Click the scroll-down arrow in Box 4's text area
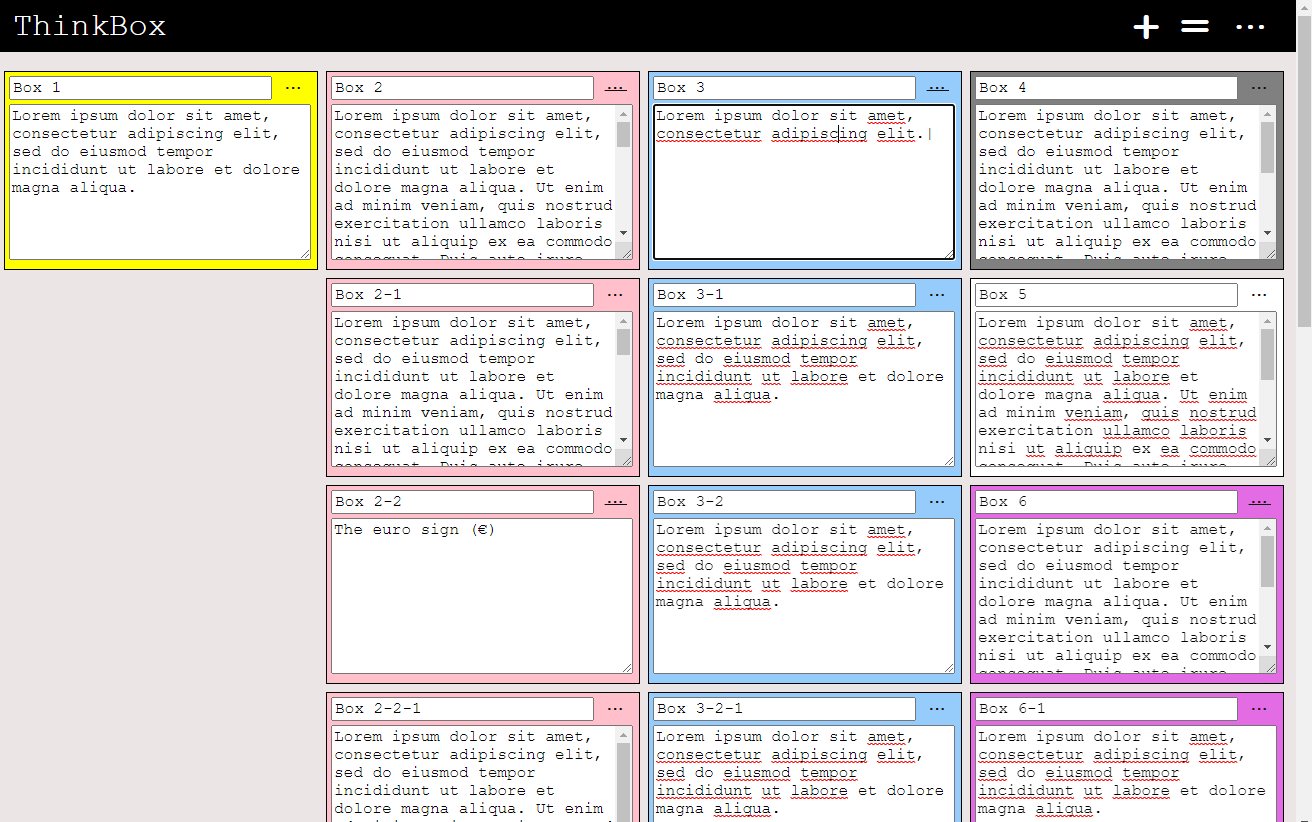 tap(1268, 233)
